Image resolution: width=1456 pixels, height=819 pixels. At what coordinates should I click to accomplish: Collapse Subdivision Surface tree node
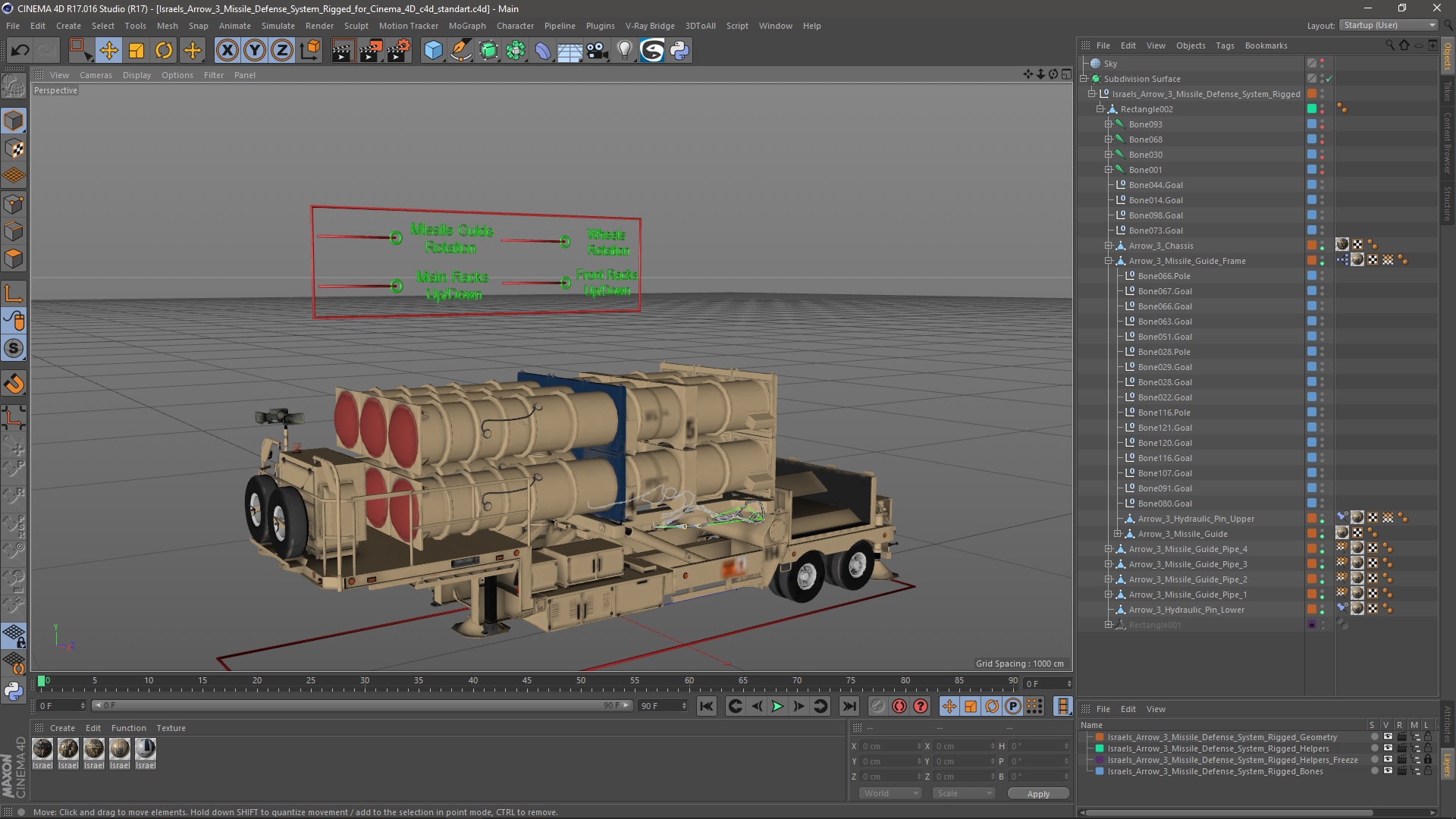tap(1084, 79)
